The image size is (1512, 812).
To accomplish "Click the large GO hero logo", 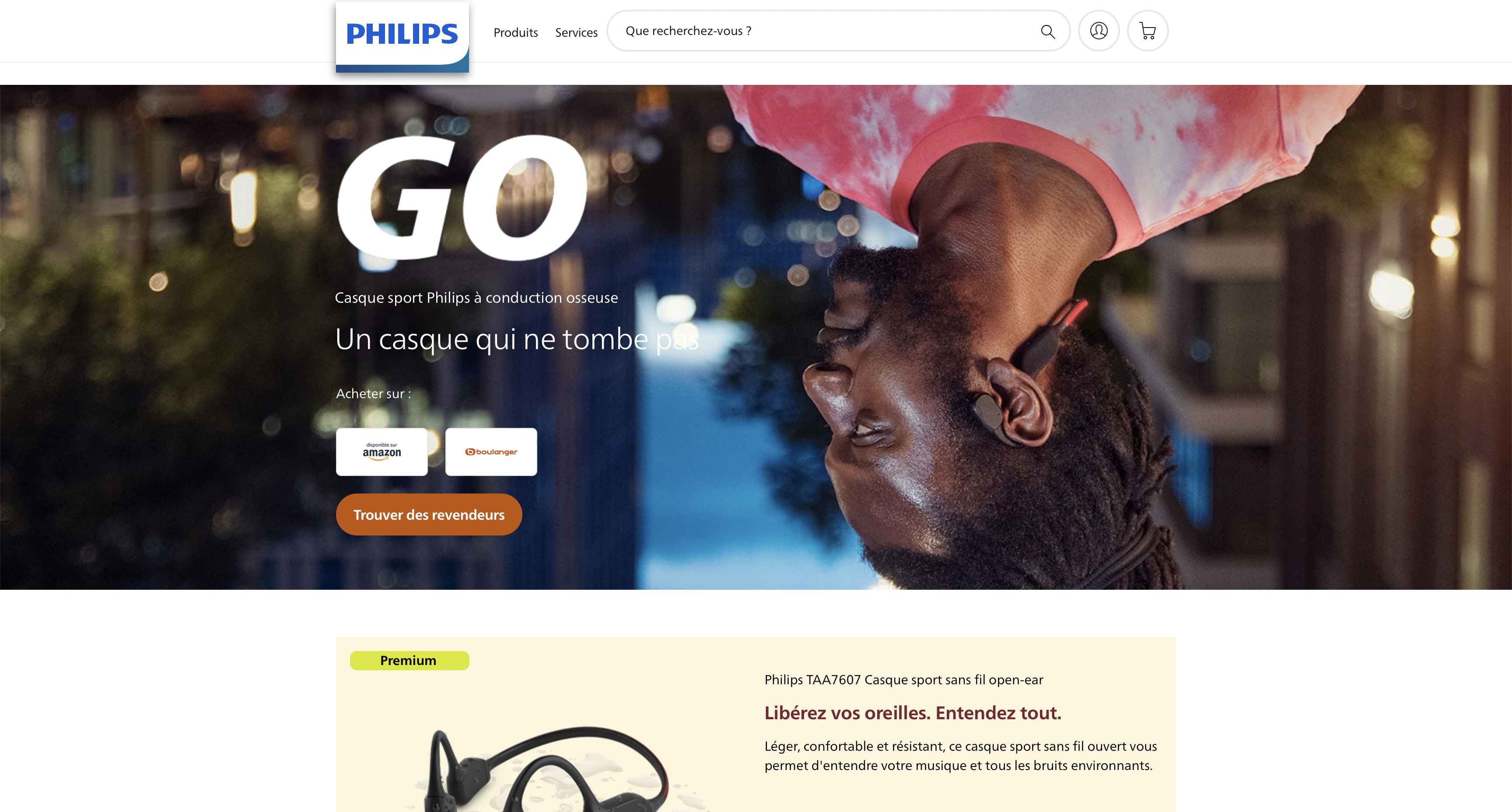I will (462, 198).
